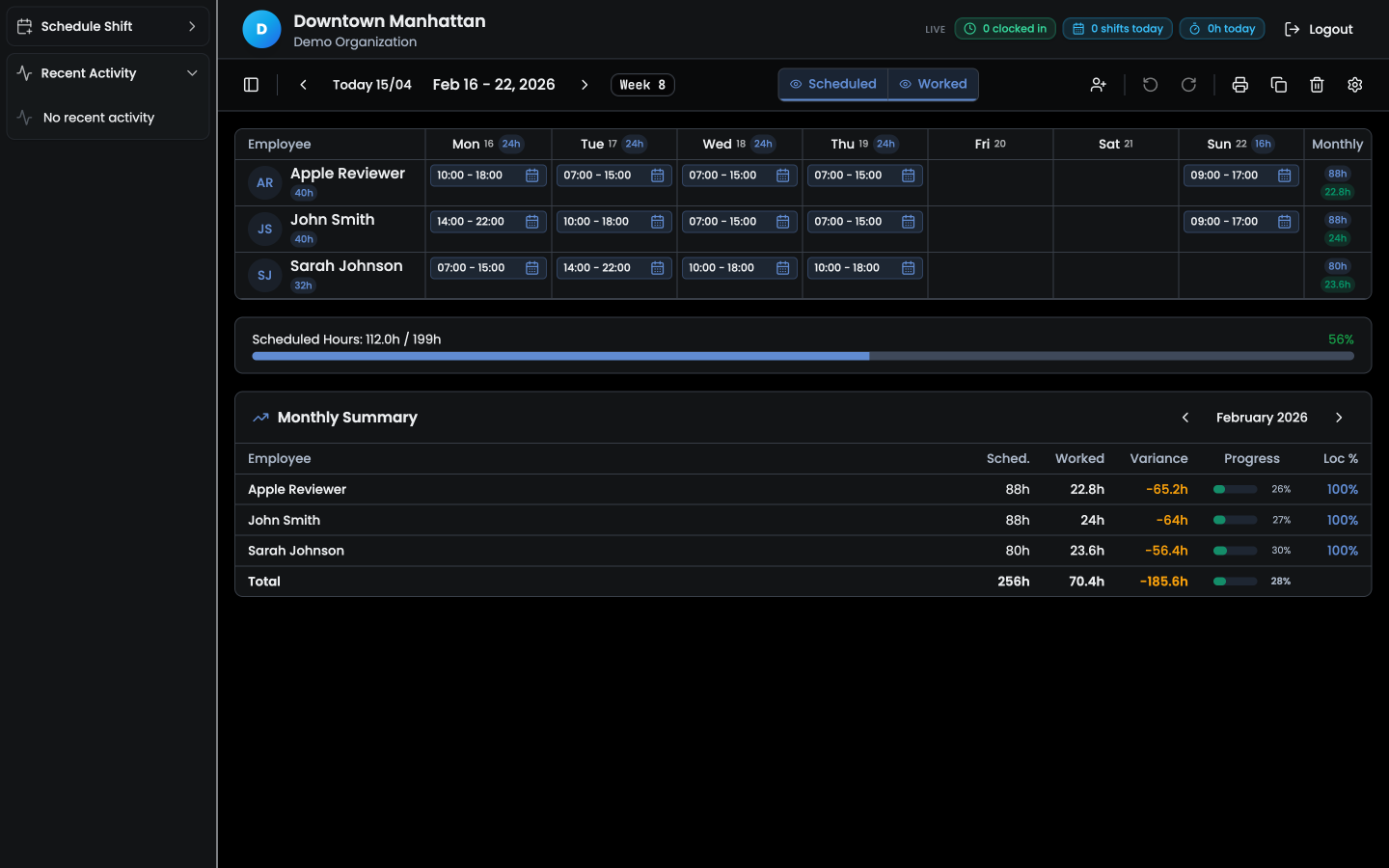Toggle the Scheduled view visibility
Viewport: 1389px width, 868px height.
(833, 84)
